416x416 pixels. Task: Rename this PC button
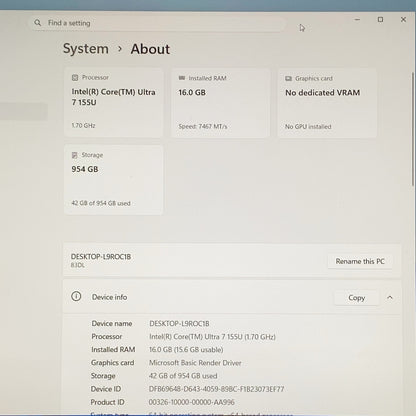[360, 261]
